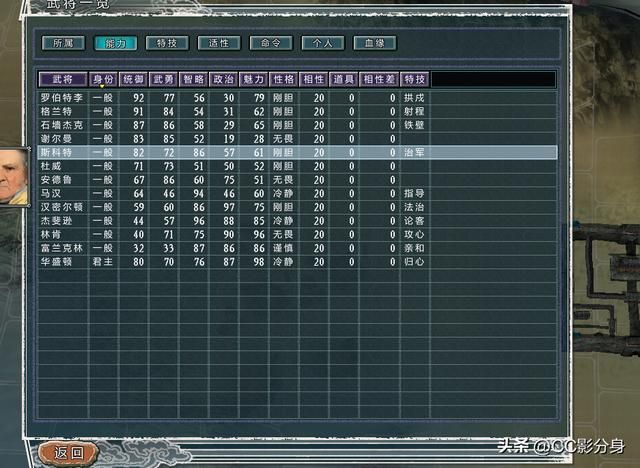Open the 命令 tab
640x468 pixels.
tap(271, 43)
